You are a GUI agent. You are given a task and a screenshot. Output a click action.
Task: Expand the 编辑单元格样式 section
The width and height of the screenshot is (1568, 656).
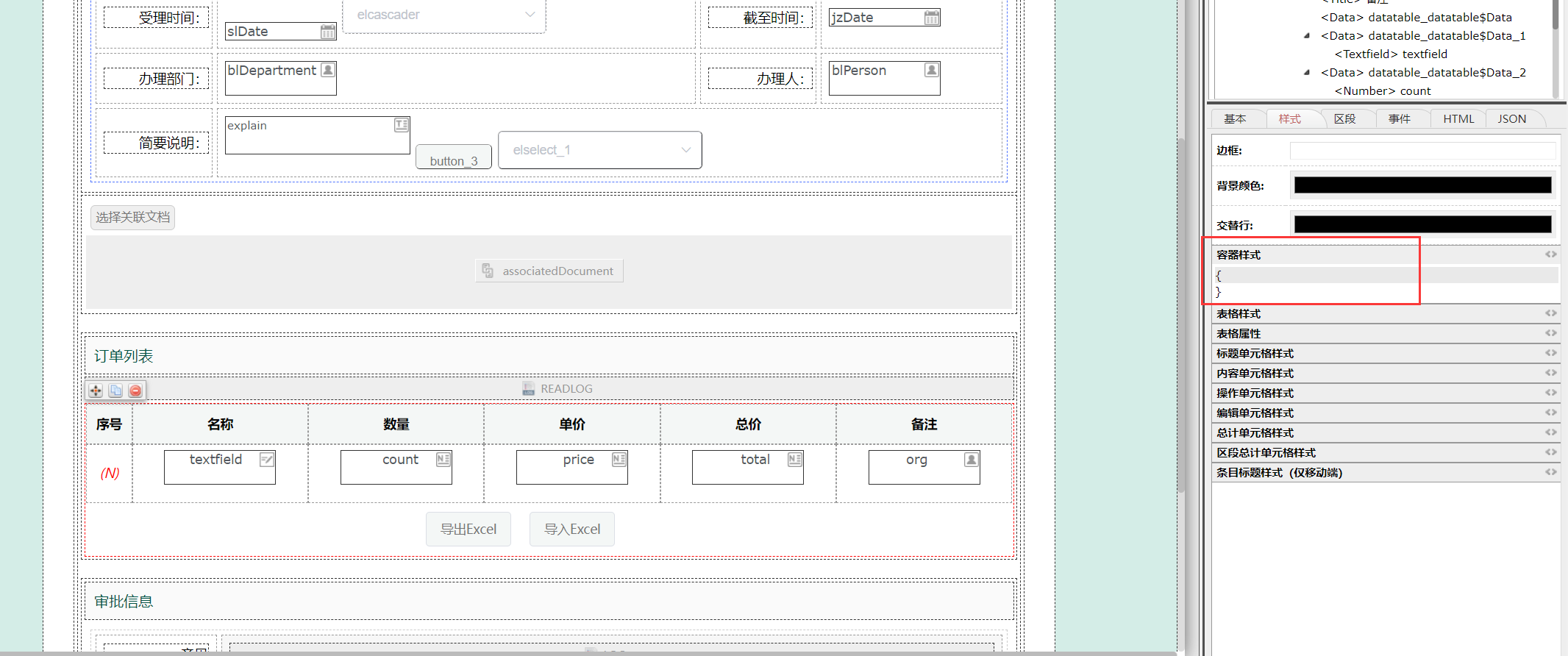tap(1386, 413)
